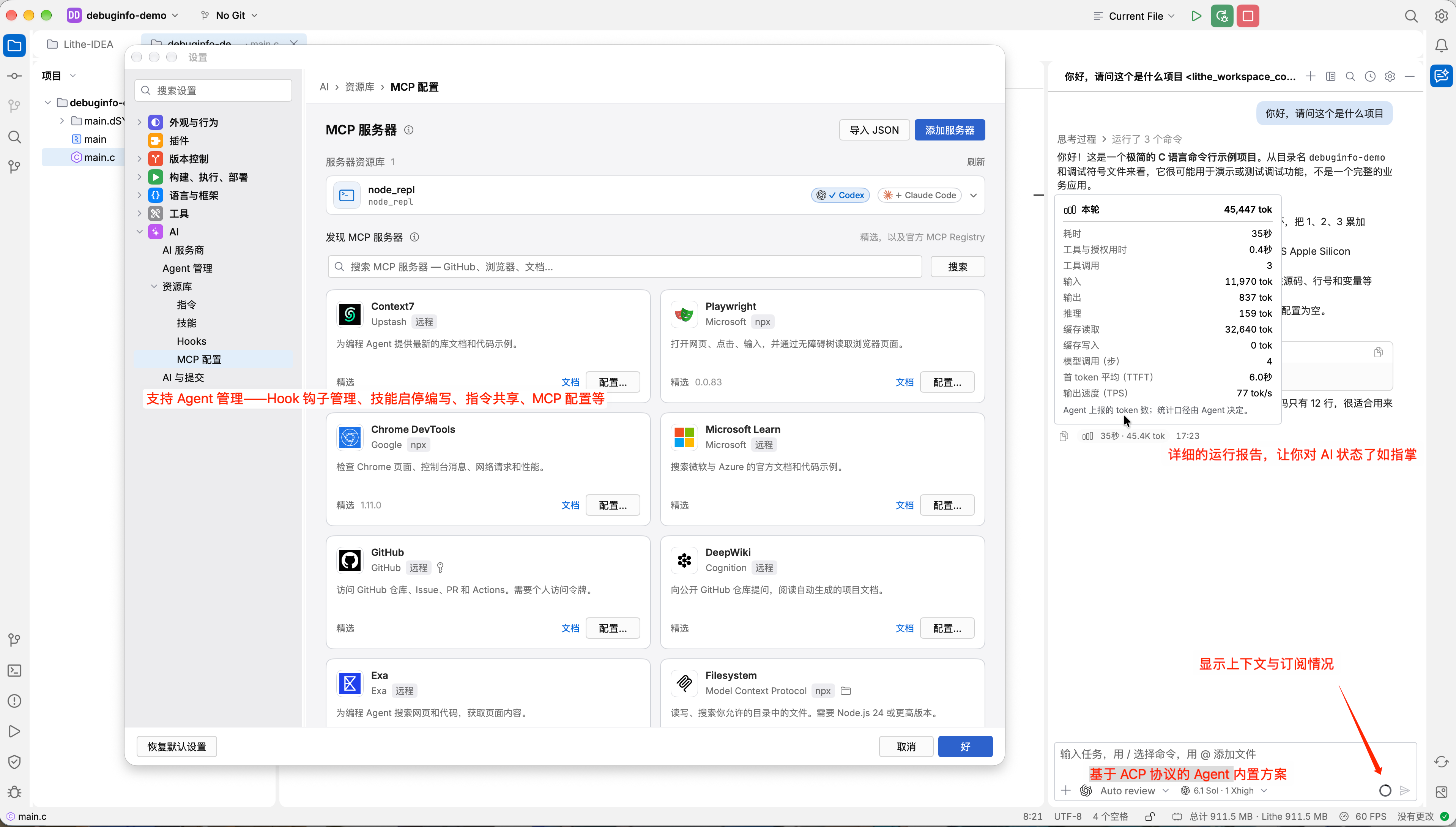Focus the 搜索 MCP 服务器 search field
The height and width of the screenshot is (827, 1456).
624,267
